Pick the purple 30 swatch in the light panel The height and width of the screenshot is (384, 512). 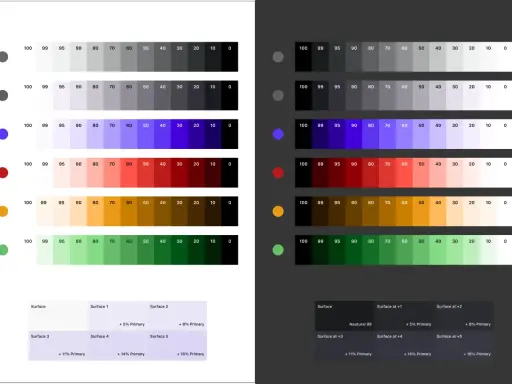point(179,134)
